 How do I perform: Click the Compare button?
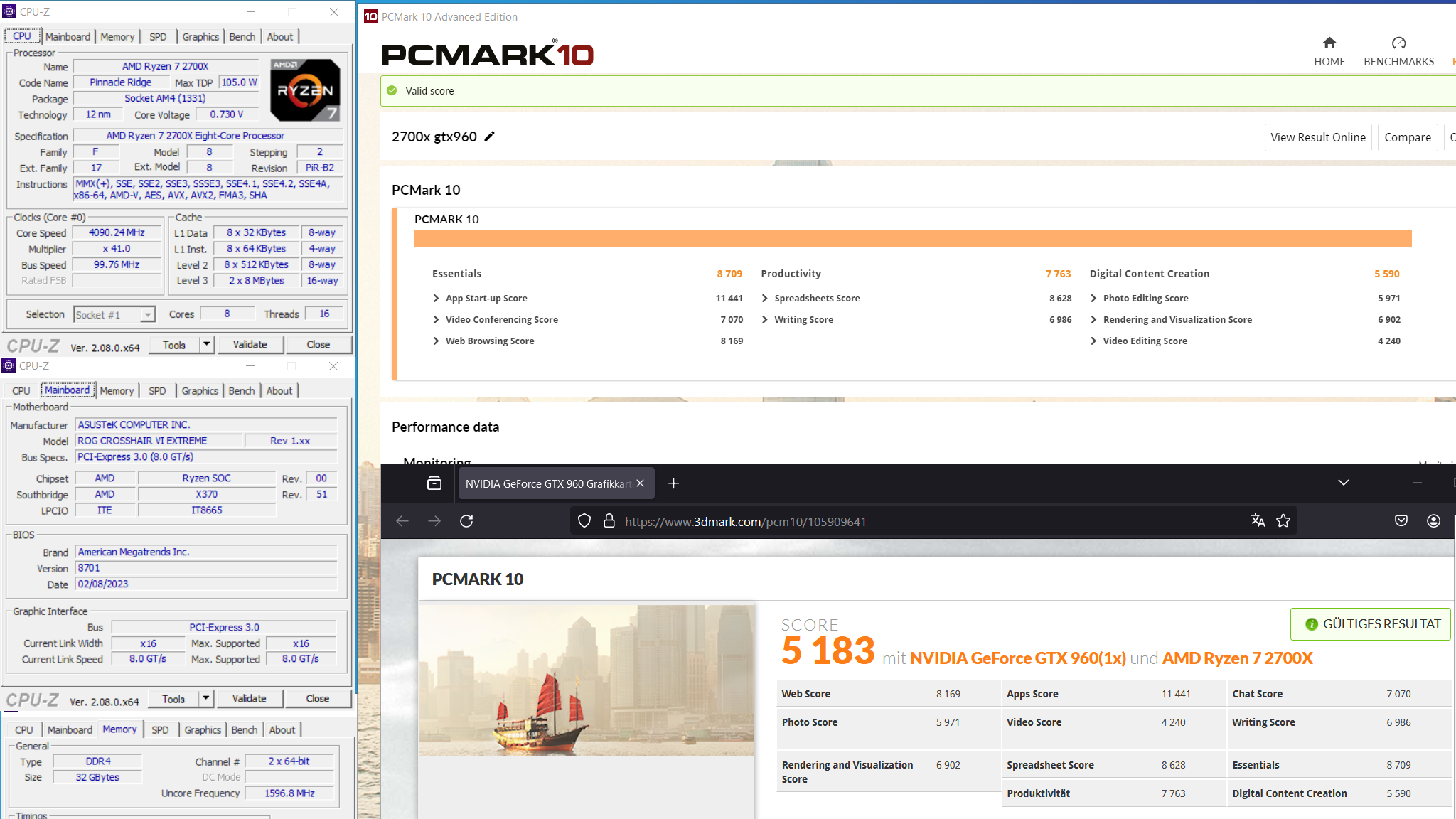1408,137
